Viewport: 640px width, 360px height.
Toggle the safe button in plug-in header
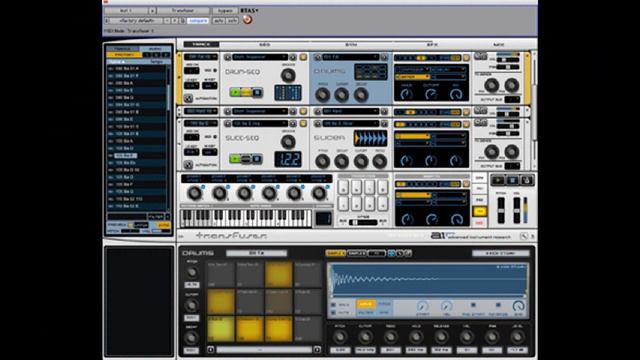(x=232, y=20)
